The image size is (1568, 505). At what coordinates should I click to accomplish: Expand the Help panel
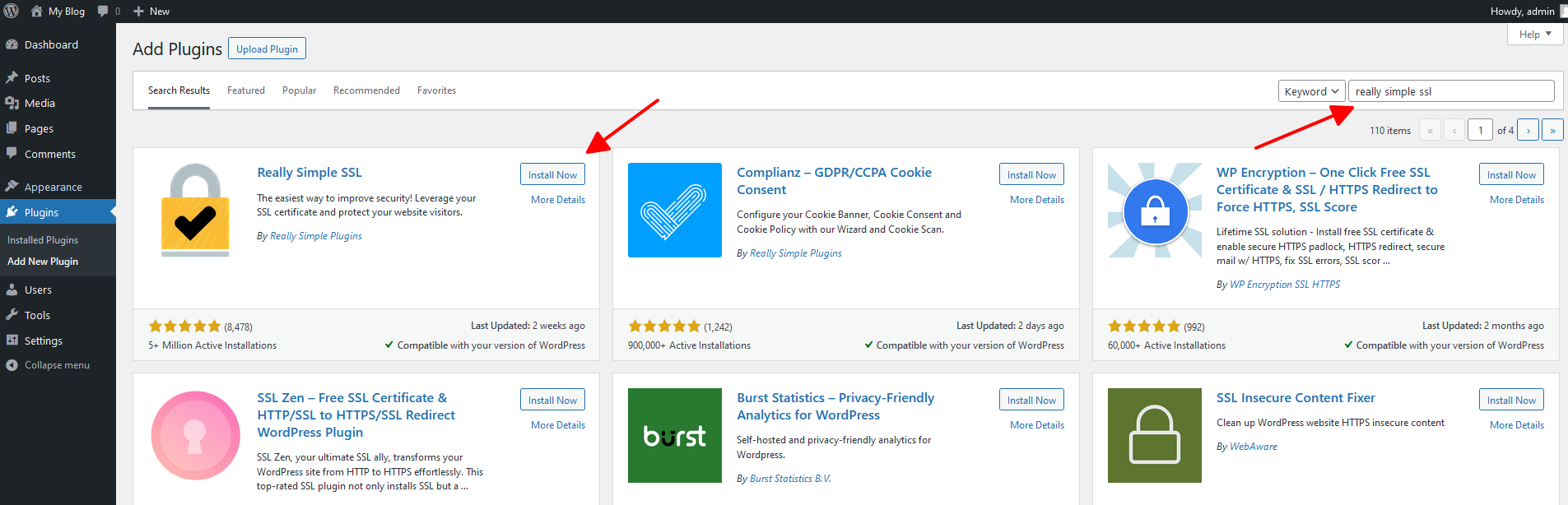click(x=1535, y=34)
